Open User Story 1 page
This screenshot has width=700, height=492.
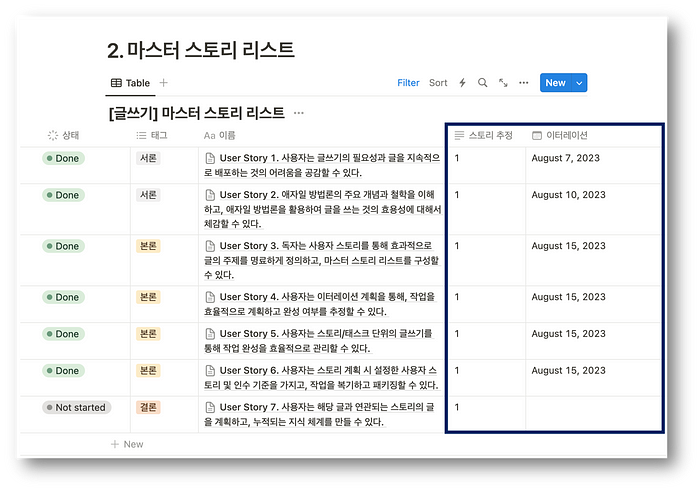[322, 165]
